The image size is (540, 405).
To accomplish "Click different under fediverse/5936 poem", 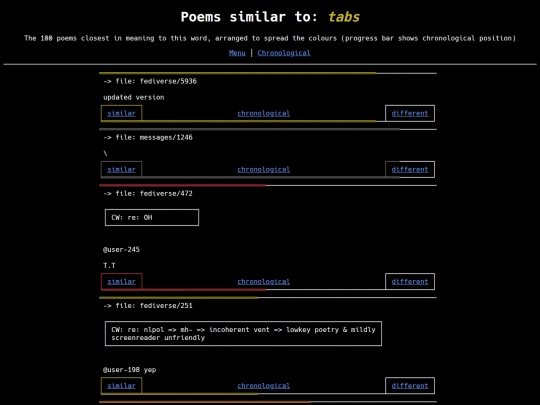I will (x=410, y=113).
